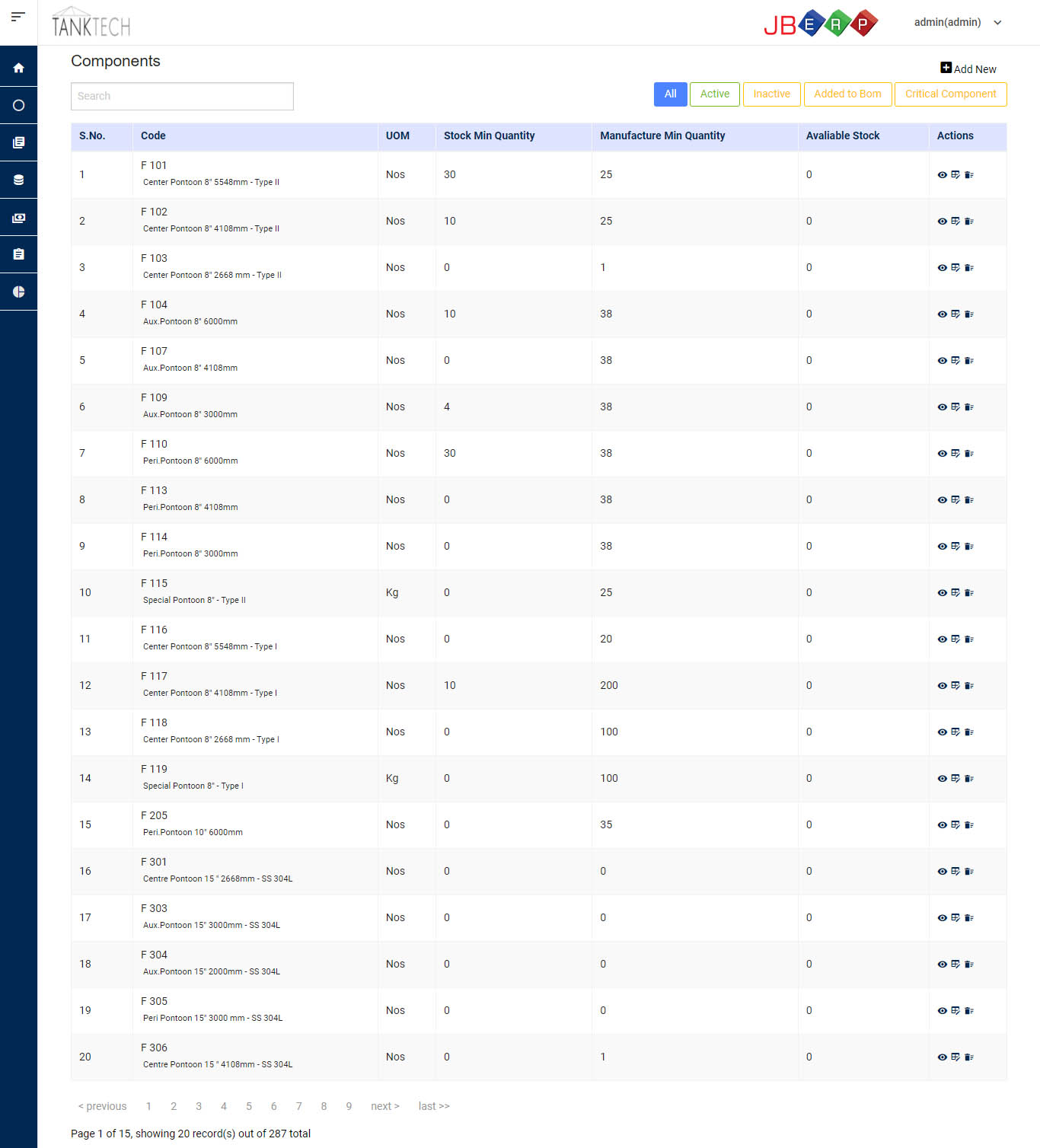1040x1148 pixels.
Task: Click 'Peri.Pontoon 10" 6000mm' description
Action: pyautogui.click(x=193, y=832)
